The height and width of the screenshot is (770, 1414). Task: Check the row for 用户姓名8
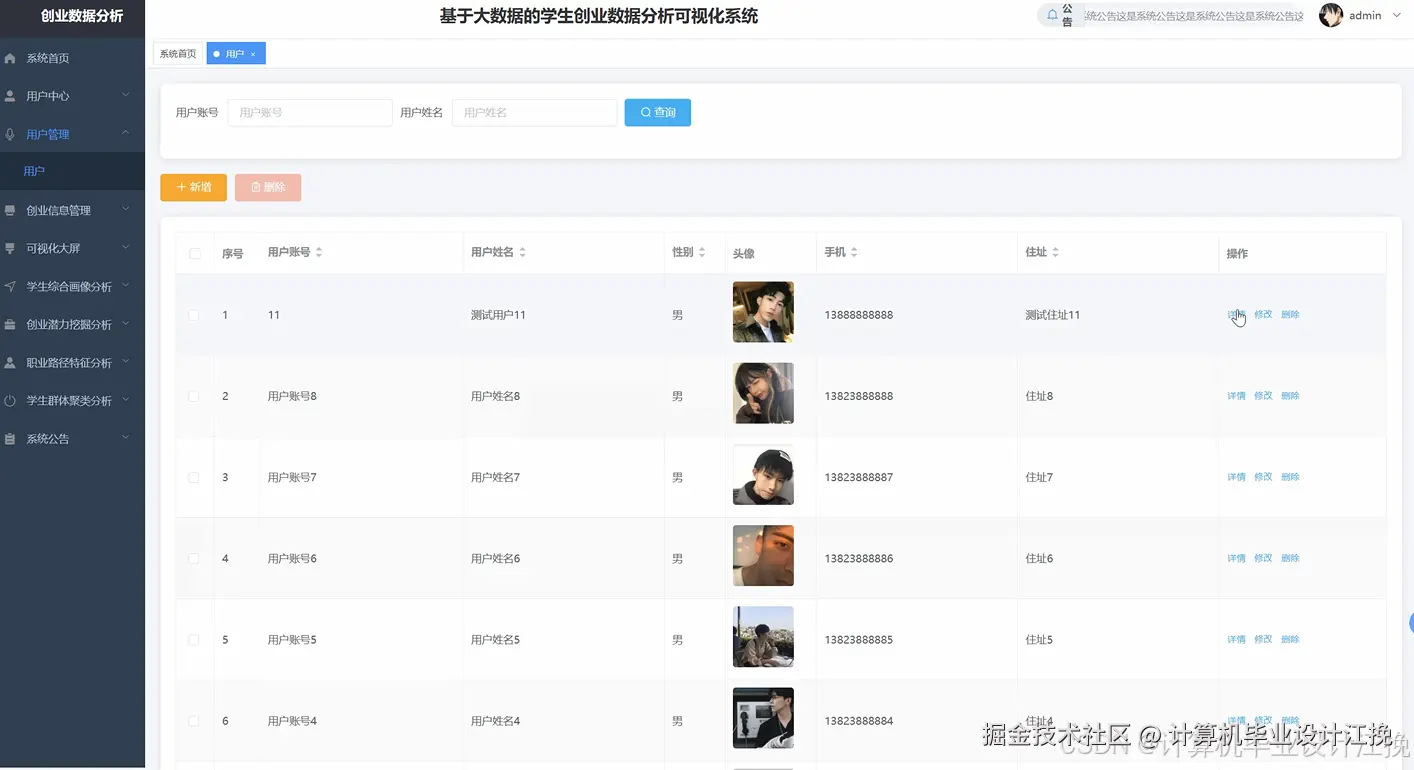[194, 396]
